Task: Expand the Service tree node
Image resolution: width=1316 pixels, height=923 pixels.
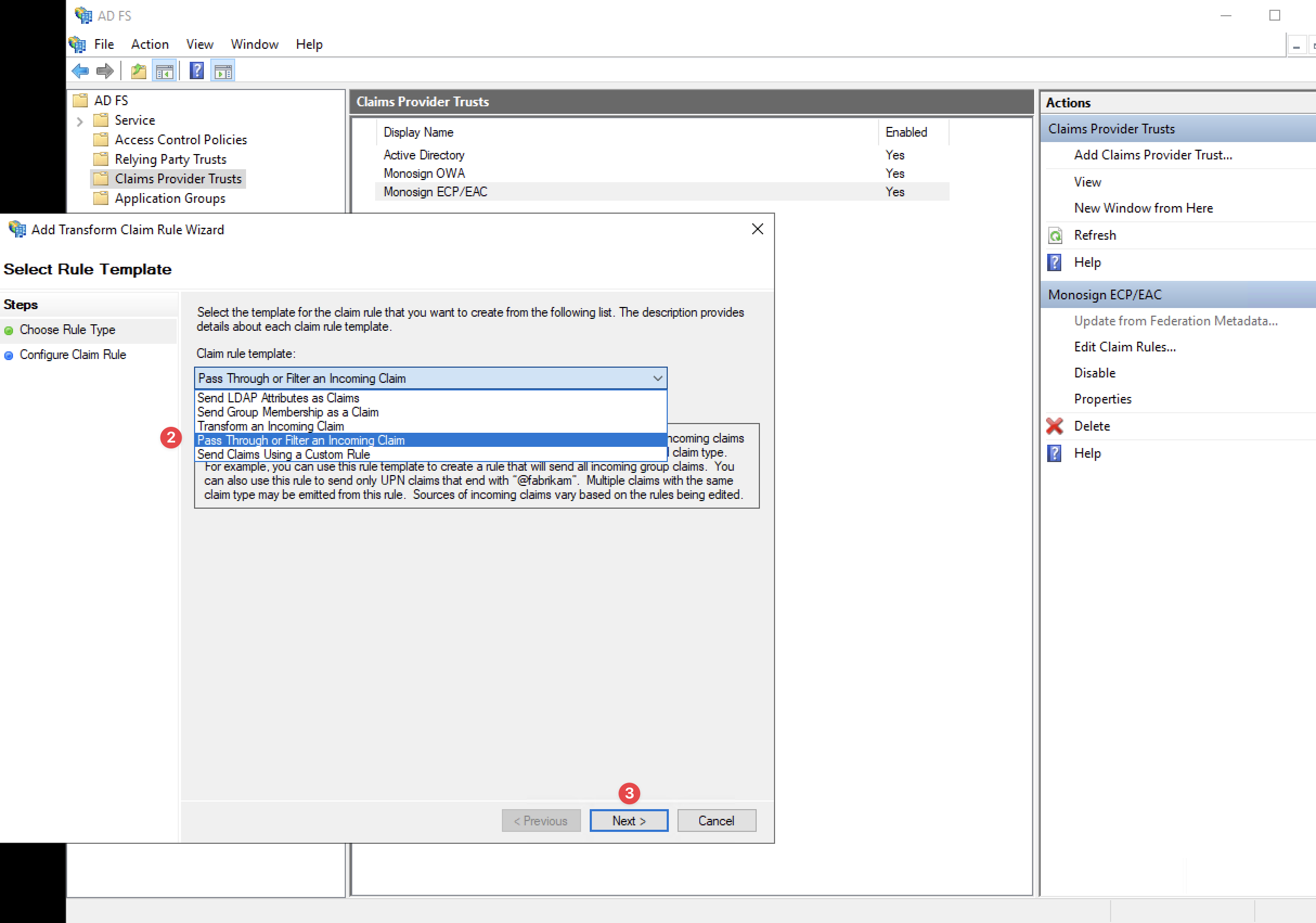Action: point(80,121)
